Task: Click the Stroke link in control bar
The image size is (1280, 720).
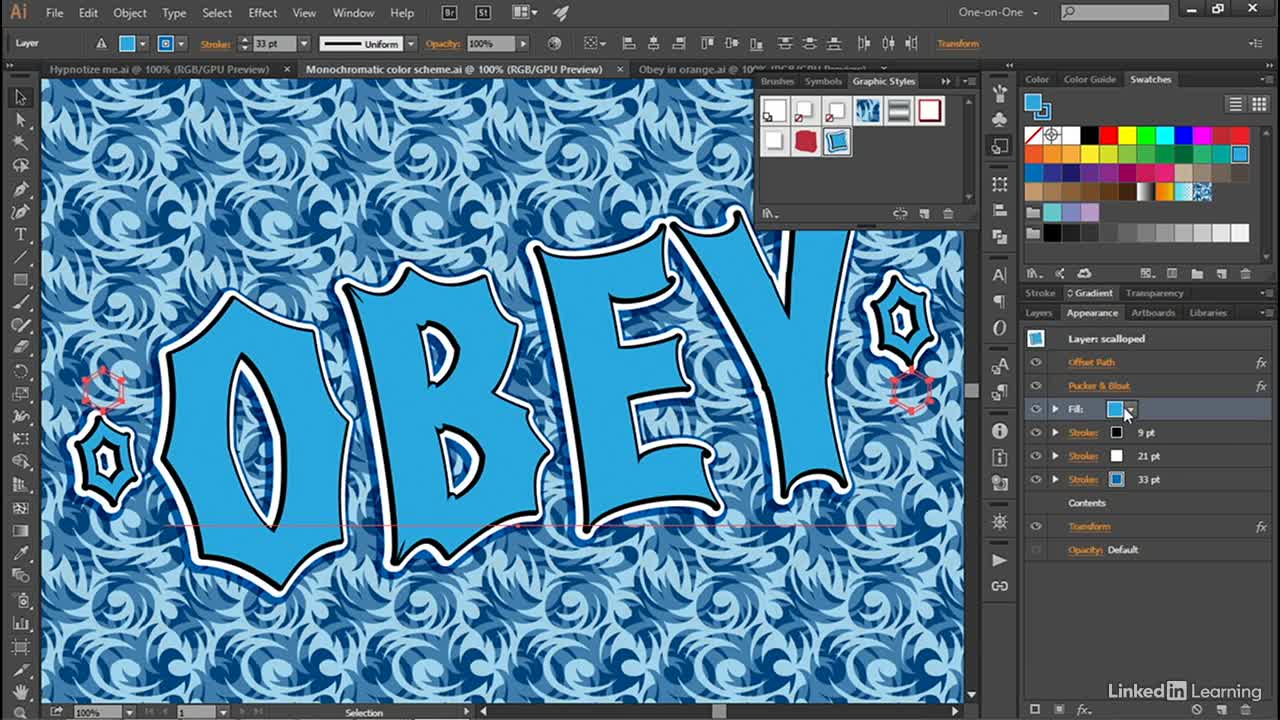Action: tap(215, 44)
